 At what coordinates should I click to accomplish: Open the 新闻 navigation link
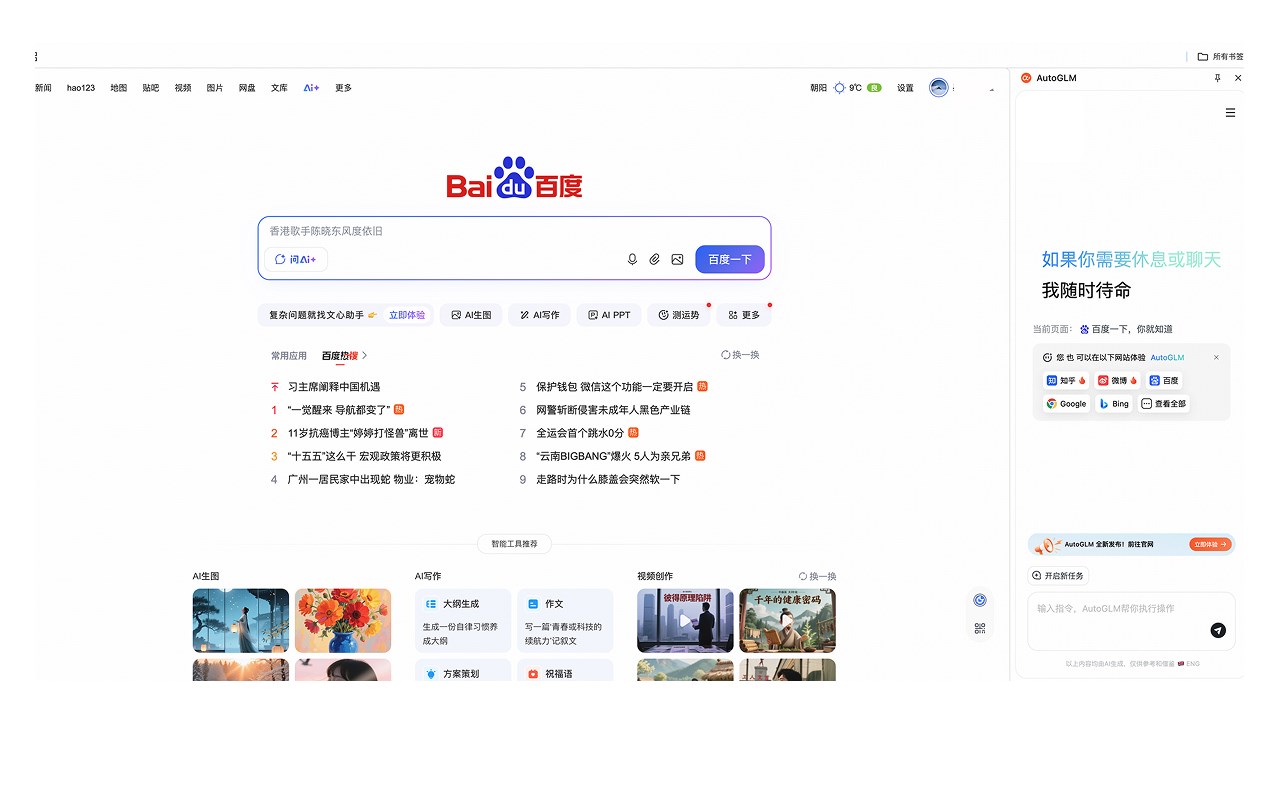(x=43, y=88)
